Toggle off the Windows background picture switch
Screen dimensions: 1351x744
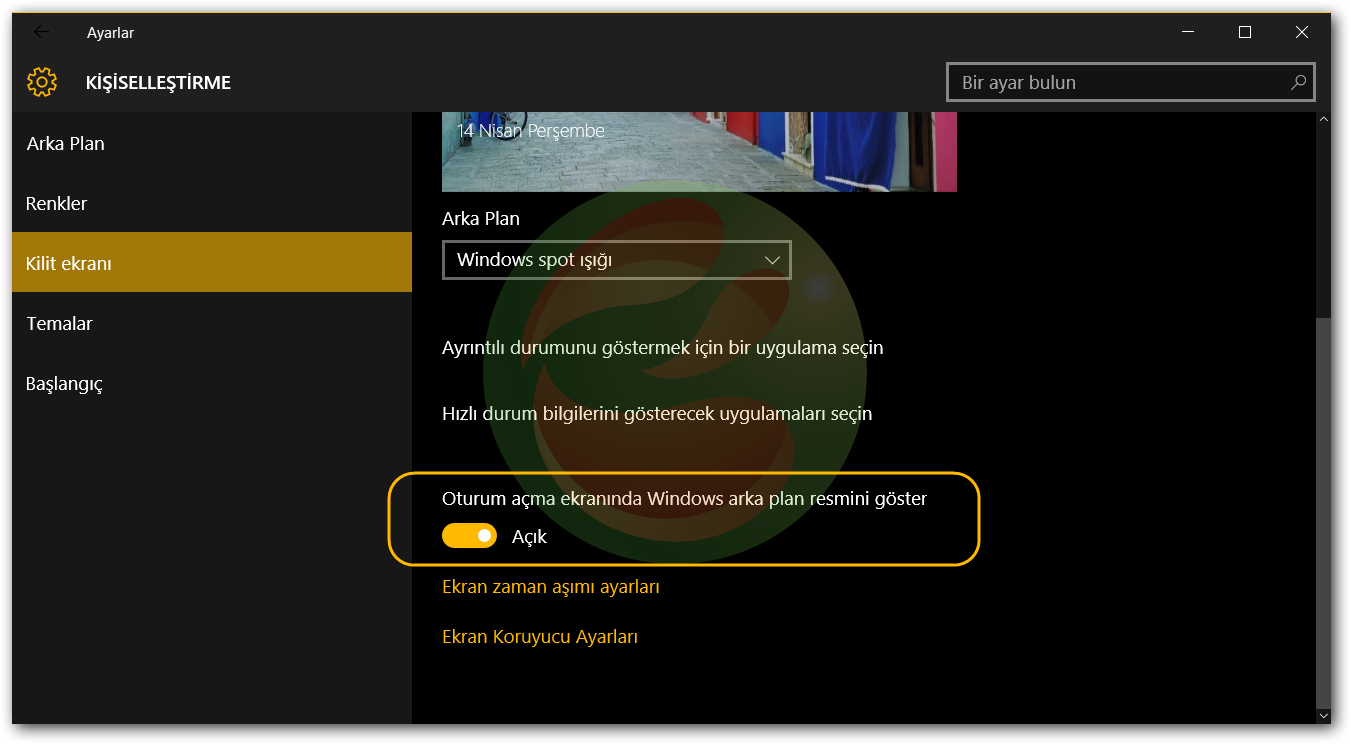(469, 536)
